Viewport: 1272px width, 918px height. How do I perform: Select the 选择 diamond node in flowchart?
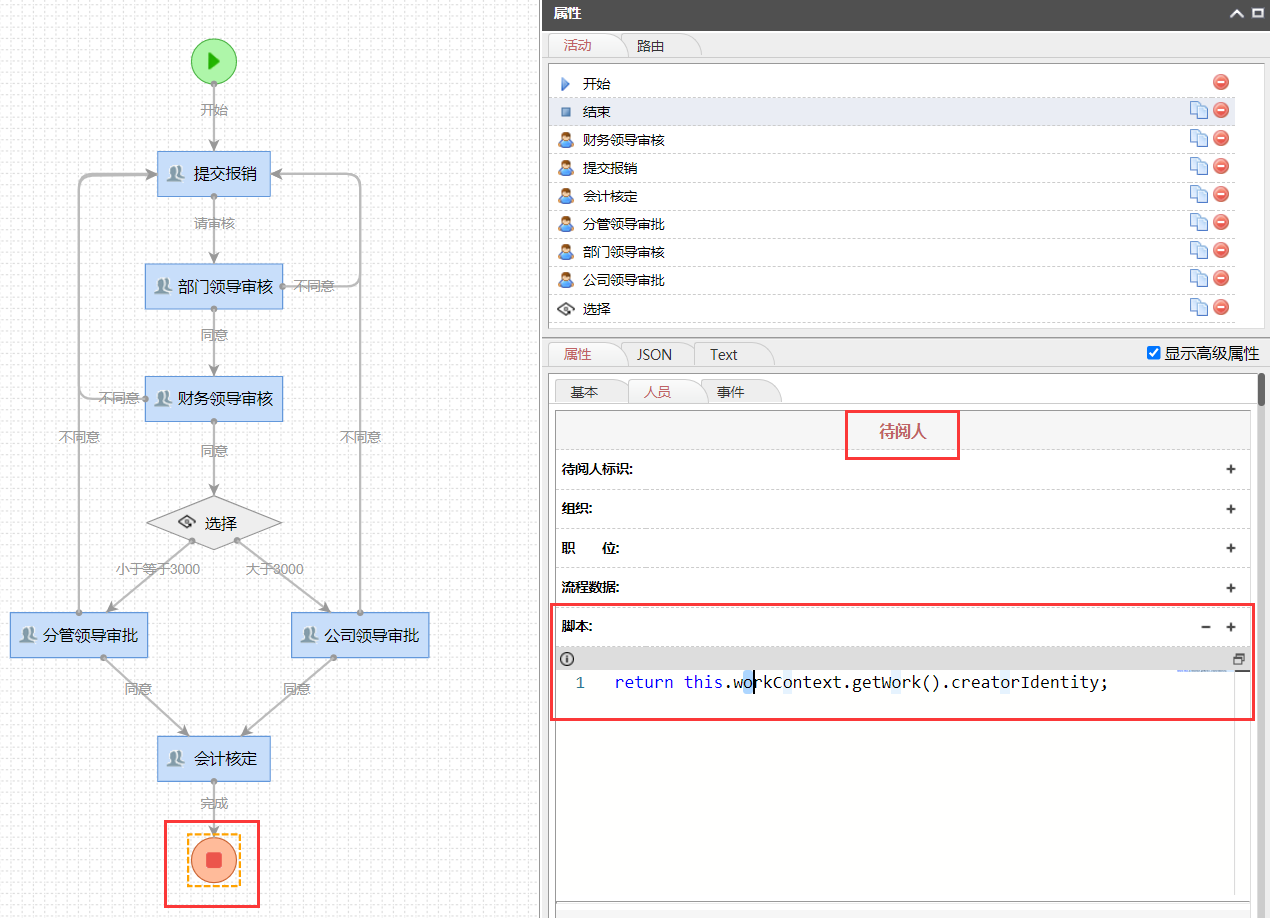coord(214,523)
